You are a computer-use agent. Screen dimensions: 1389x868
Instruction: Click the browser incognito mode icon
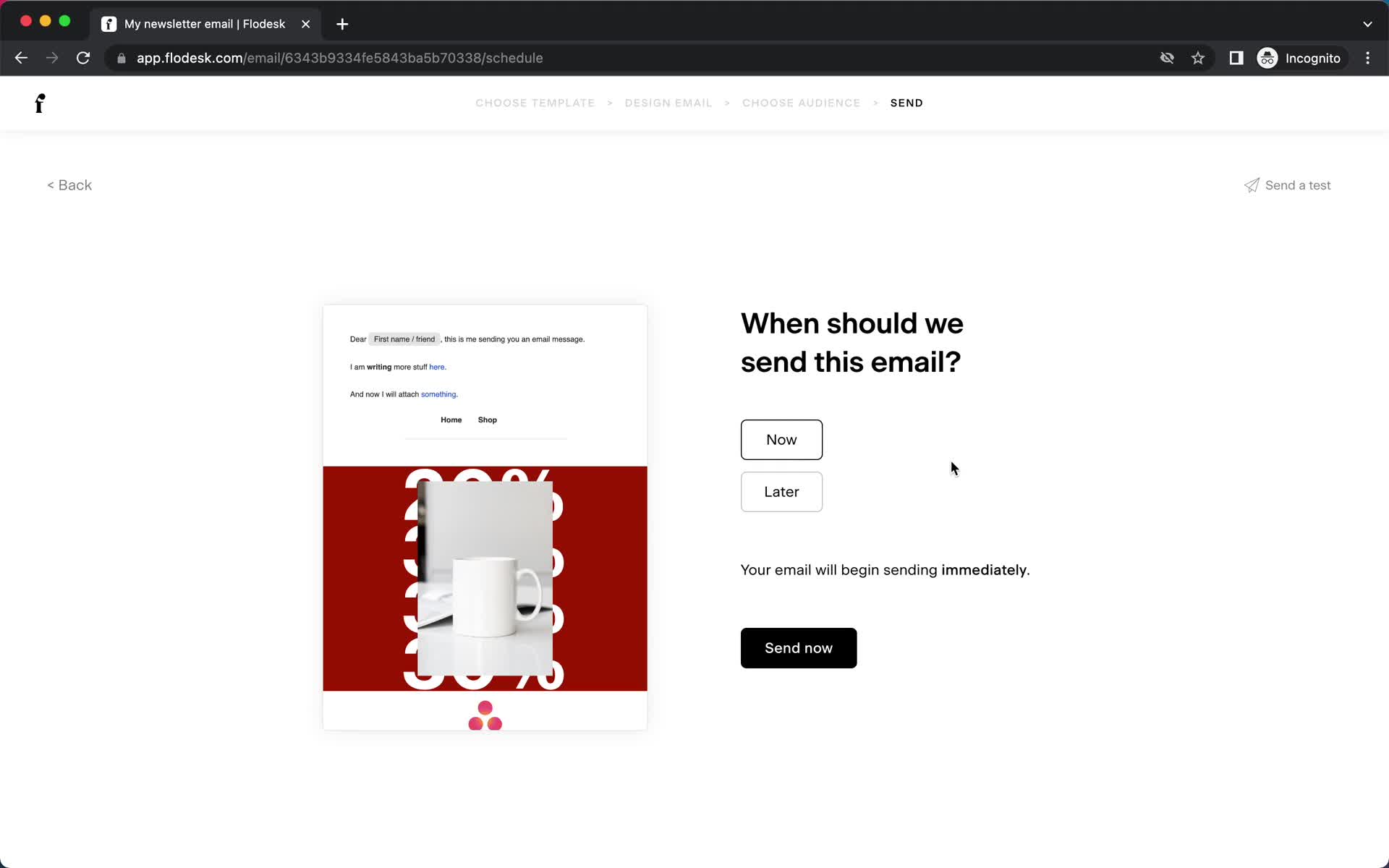[x=1267, y=58]
